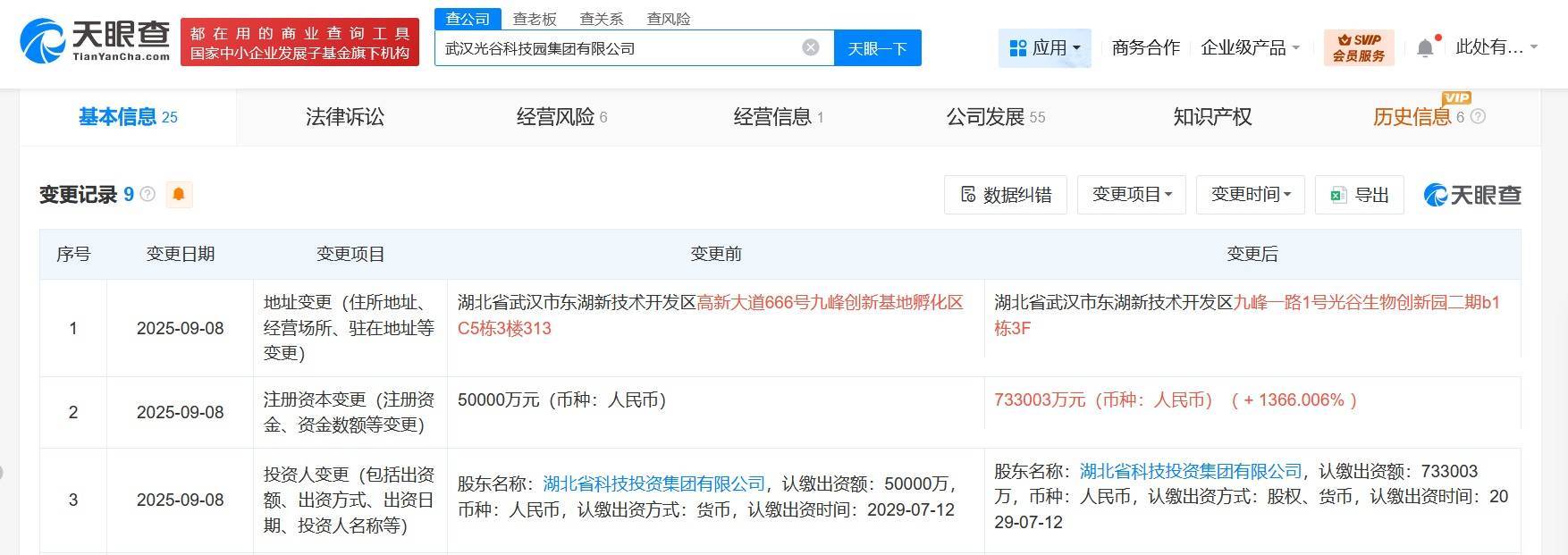Open the 知识产权 tab
Screen dimensions: 1568x555
pos(1212,117)
